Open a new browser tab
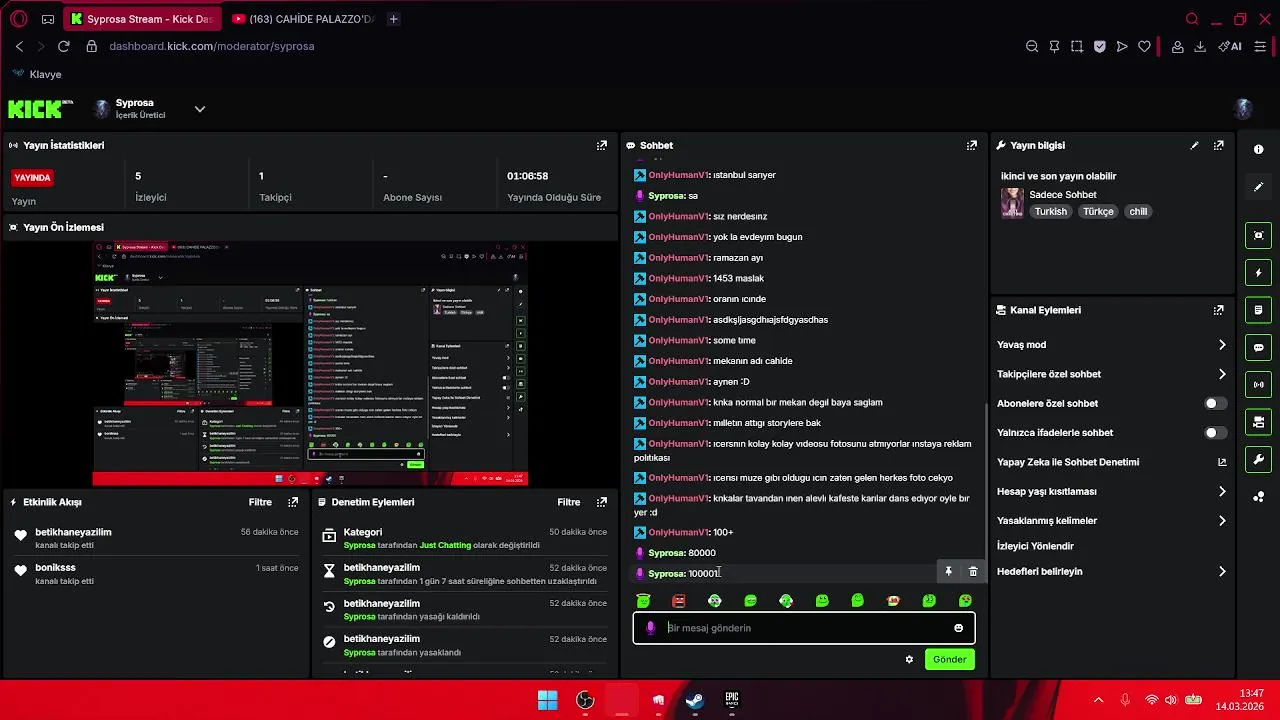 click(x=393, y=19)
